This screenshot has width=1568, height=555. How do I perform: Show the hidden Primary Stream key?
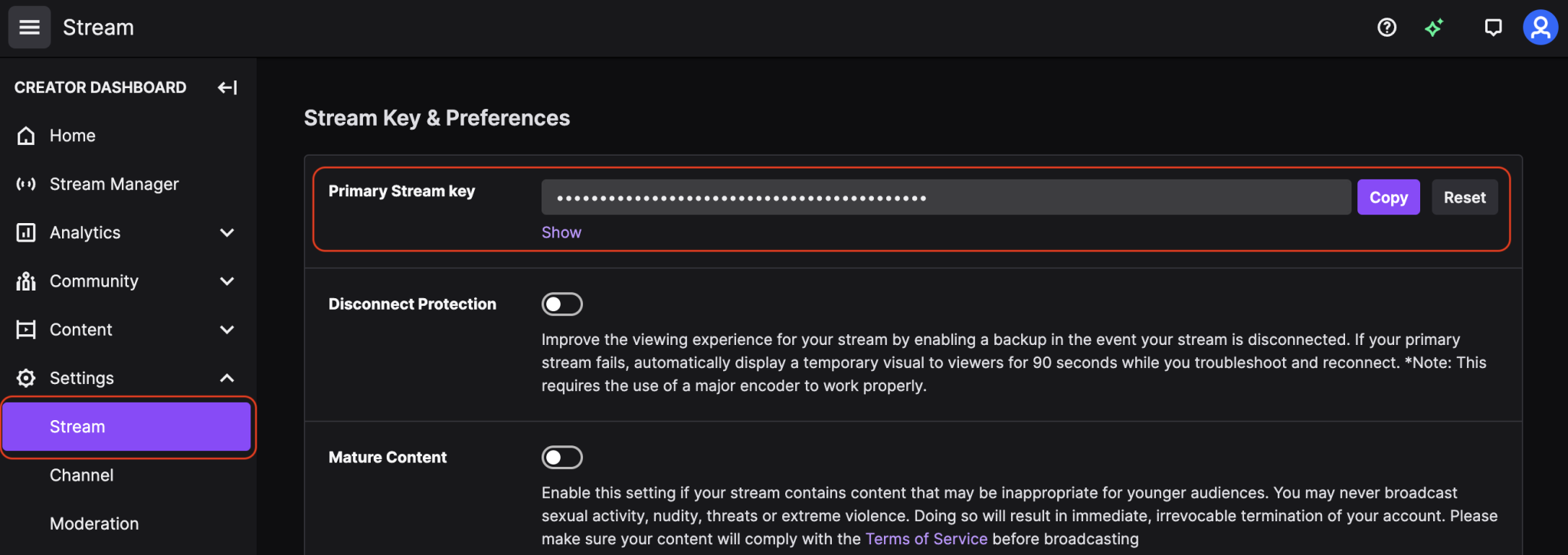[561, 232]
